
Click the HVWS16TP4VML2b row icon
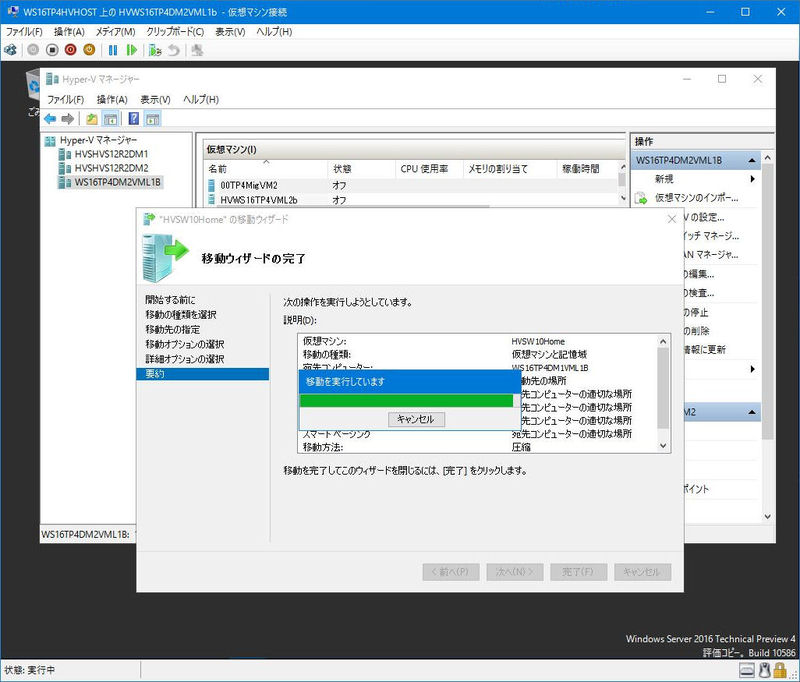point(212,199)
